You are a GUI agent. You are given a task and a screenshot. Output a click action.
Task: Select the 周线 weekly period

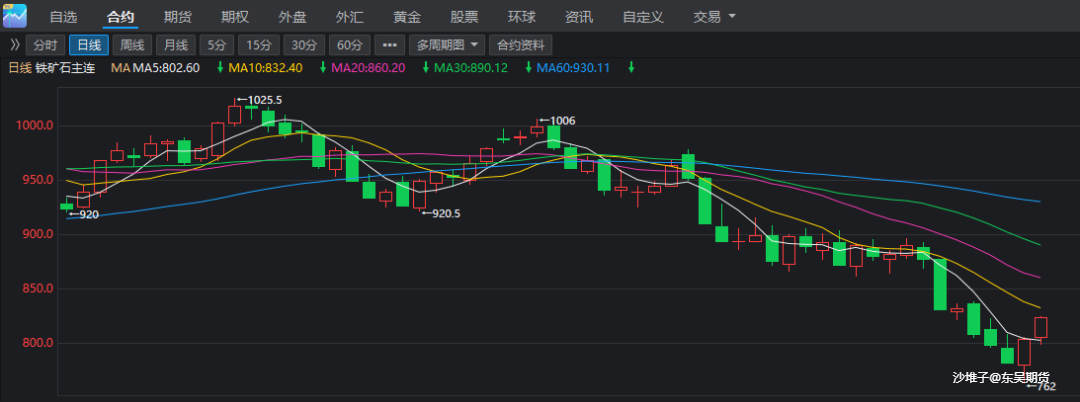[132, 45]
